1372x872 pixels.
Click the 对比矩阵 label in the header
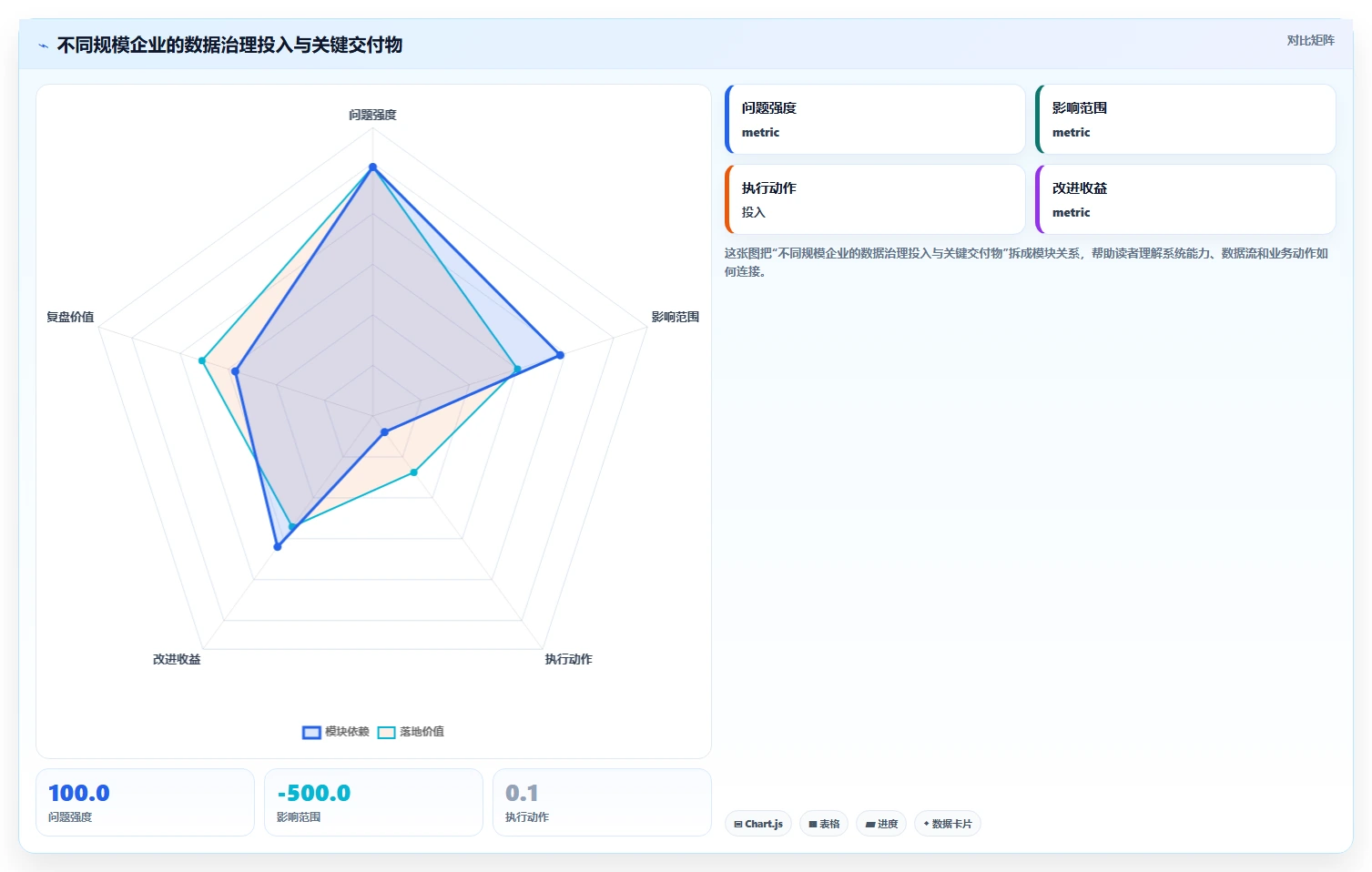tap(1310, 40)
